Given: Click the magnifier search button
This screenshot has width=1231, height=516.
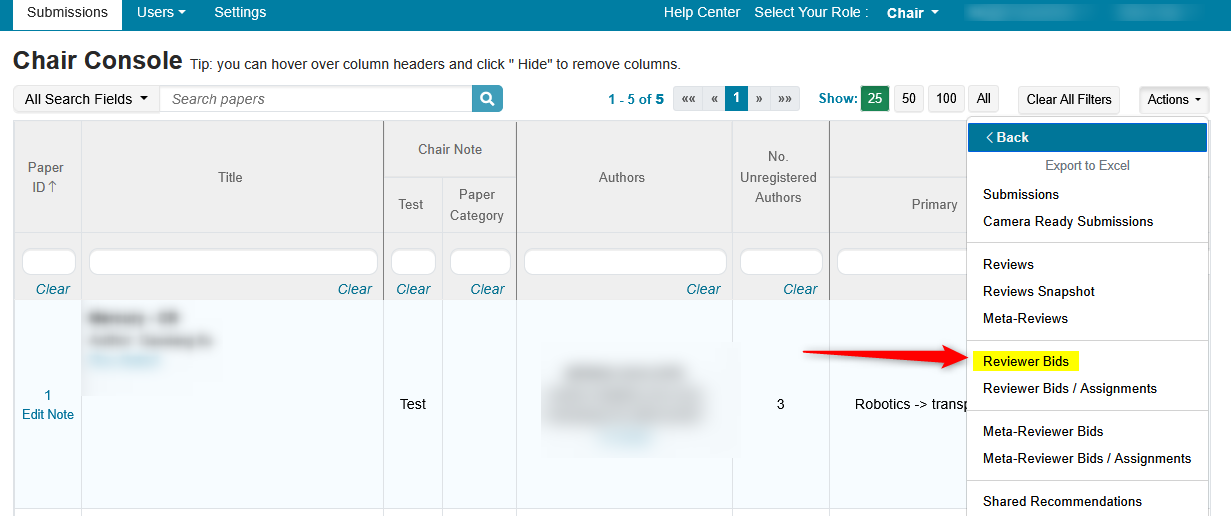Looking at the screenshot, I should (487, 99).
